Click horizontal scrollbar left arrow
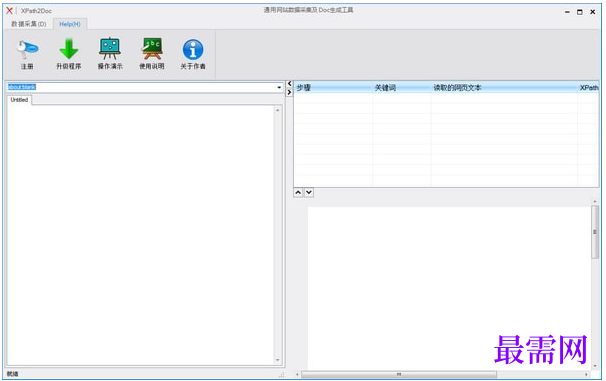This screenshot has width=606, height=381. pos(297,374)
